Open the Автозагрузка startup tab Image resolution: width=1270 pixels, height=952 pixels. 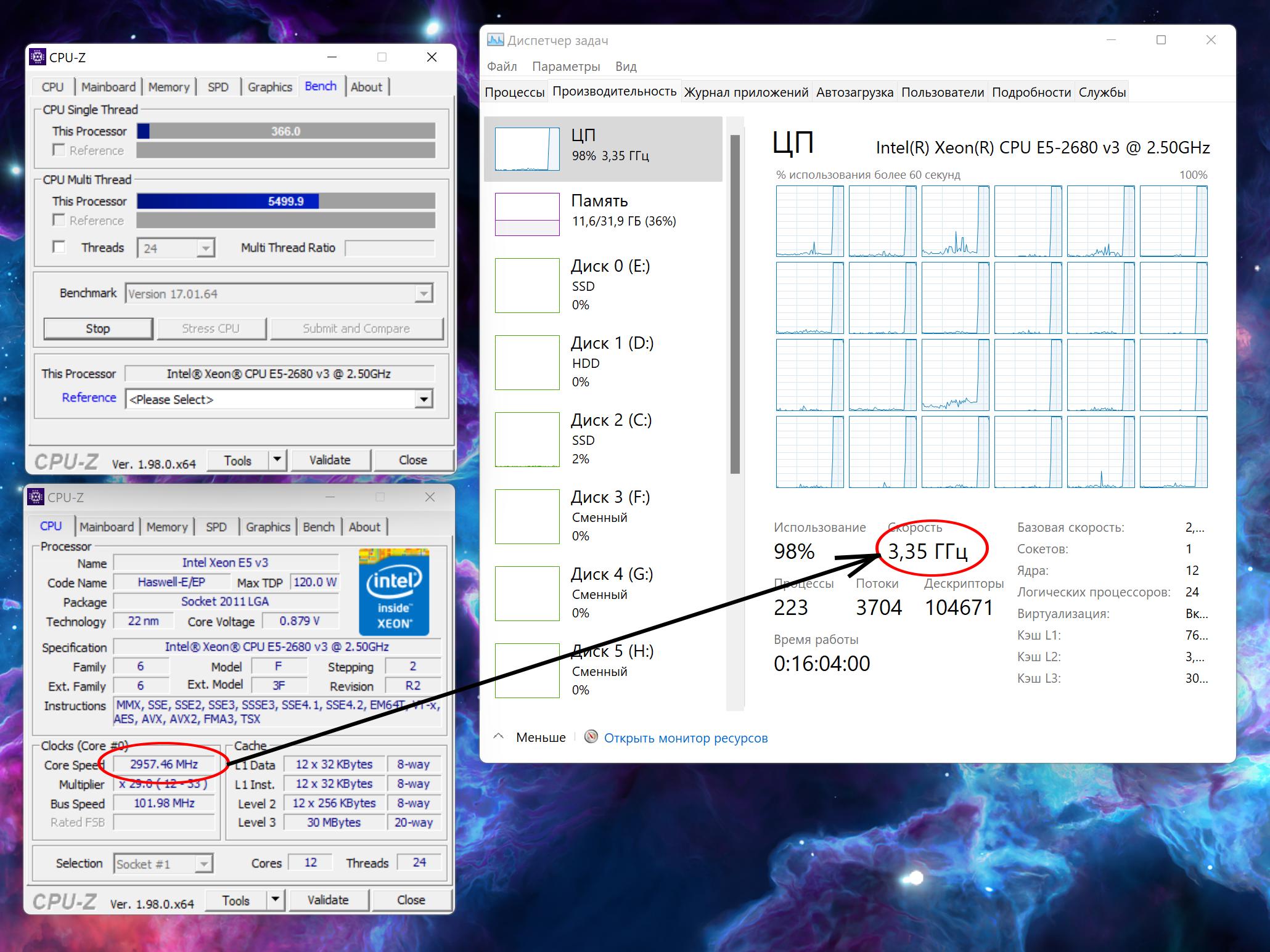(854, 92)
